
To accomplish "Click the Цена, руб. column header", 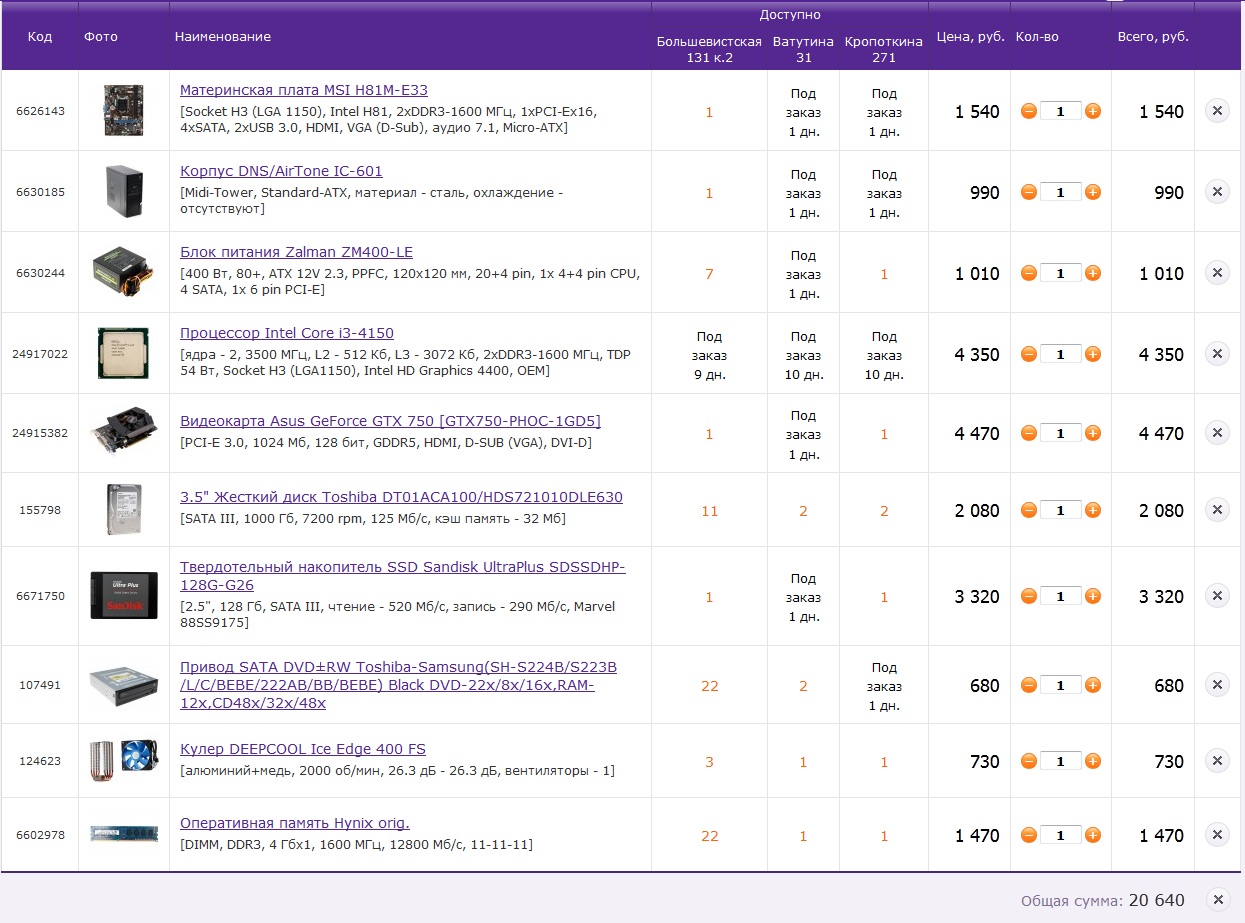I will pos(970,37).
